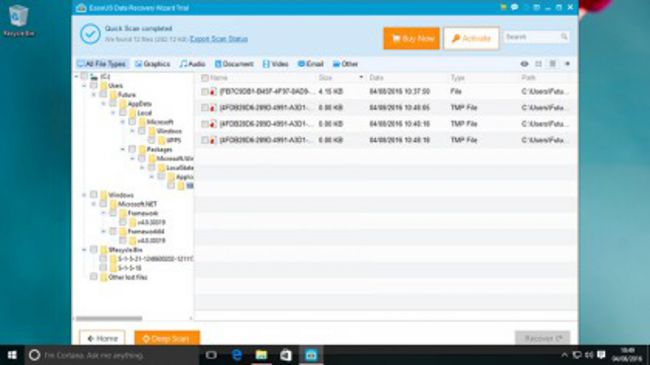This screenshot has width=650, height=365.
Task: Check the $Recycle.Bin folder checkbox
Action: tap(94, 250)
